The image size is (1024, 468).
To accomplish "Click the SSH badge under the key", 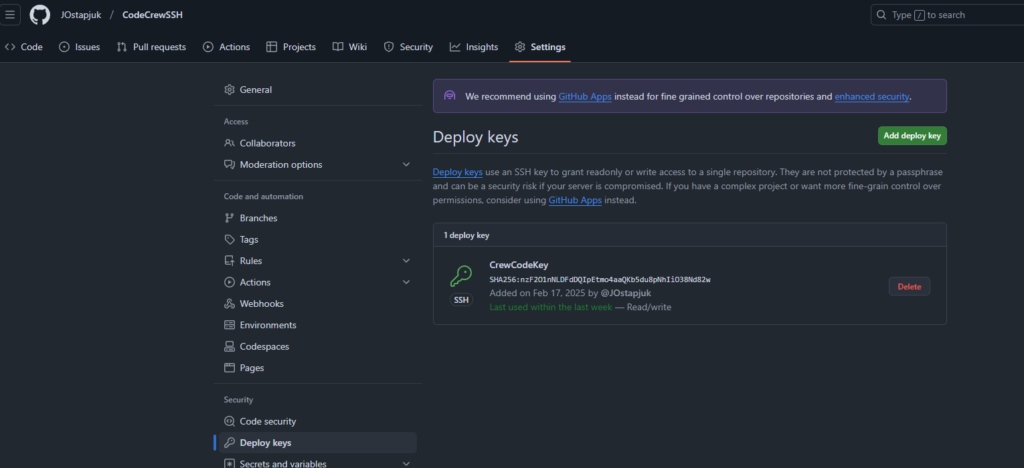I will 461,300.
